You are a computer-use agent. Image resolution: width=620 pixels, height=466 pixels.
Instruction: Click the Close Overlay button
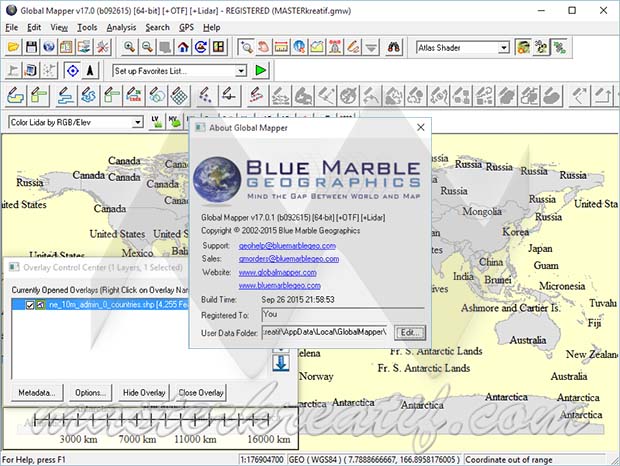click(201, 392)
